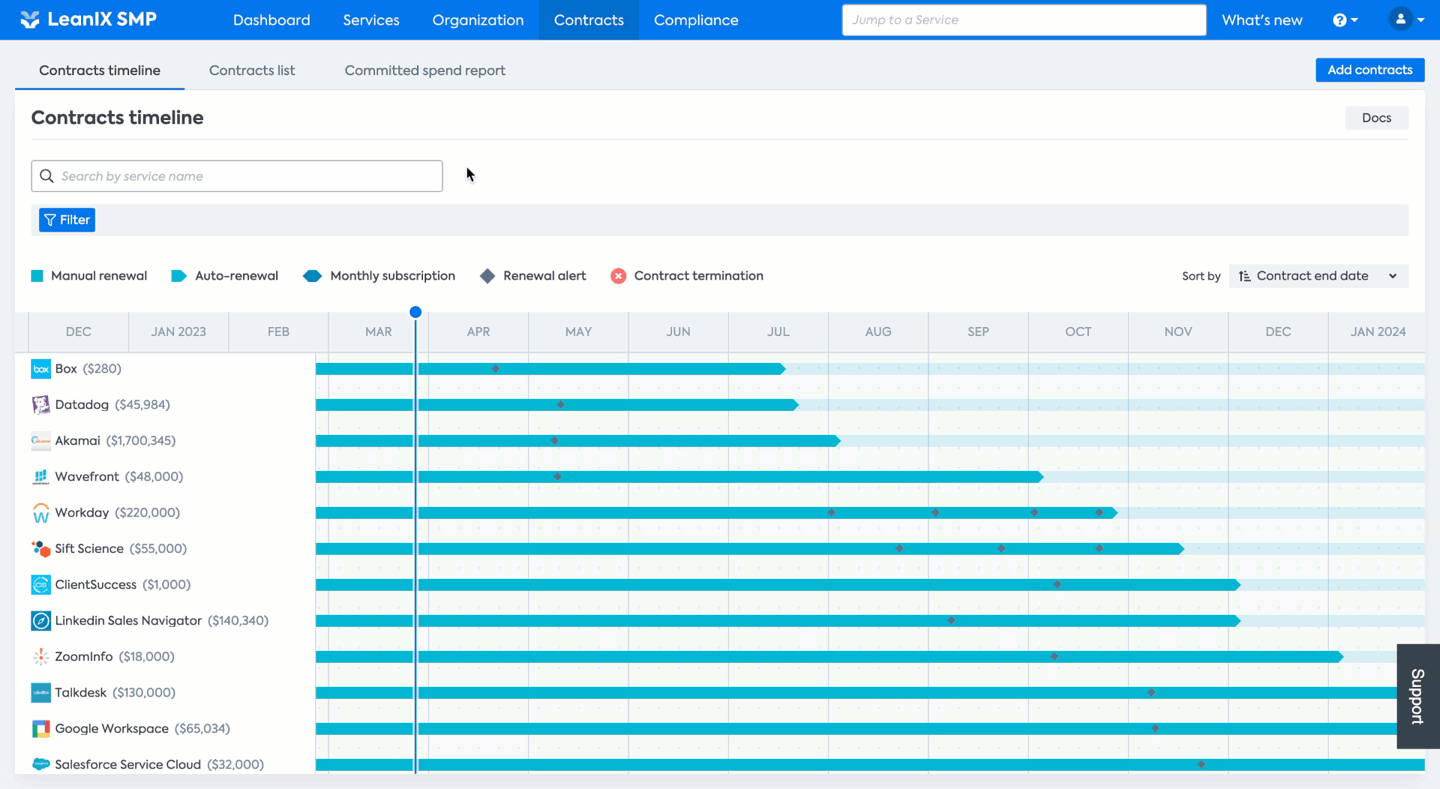Open the Dashboard menu
This screenshot has height=789, width=1440.
click(271, 20)
